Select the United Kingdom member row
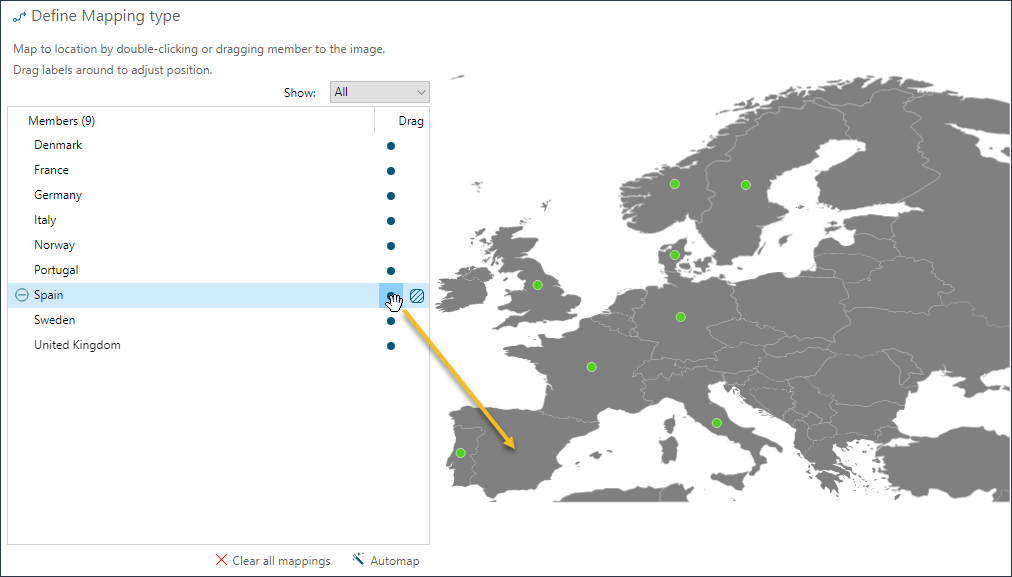The image size is (1012, 577). pos(218,345)
